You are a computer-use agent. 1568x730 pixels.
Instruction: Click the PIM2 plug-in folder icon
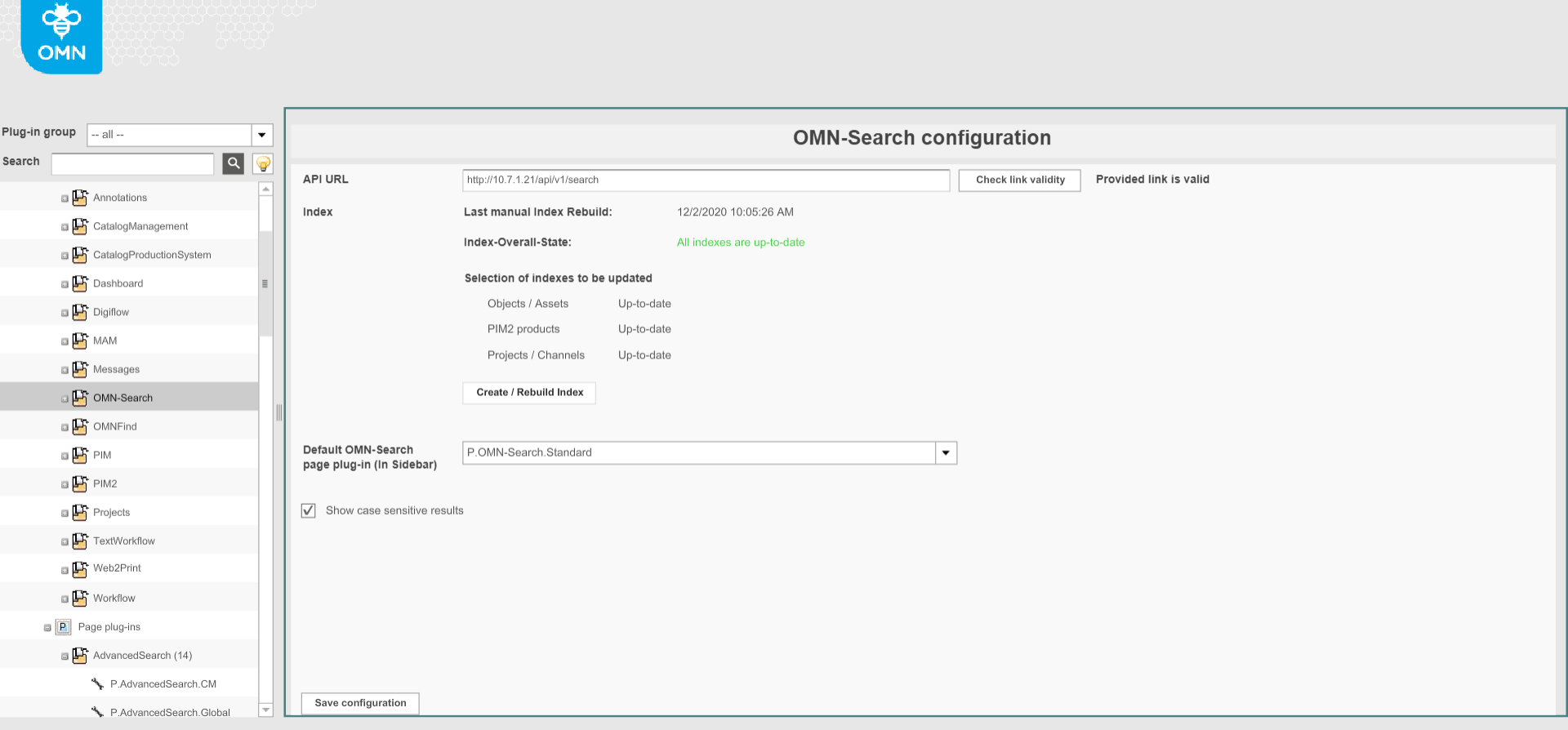click(x=80, y=483)
